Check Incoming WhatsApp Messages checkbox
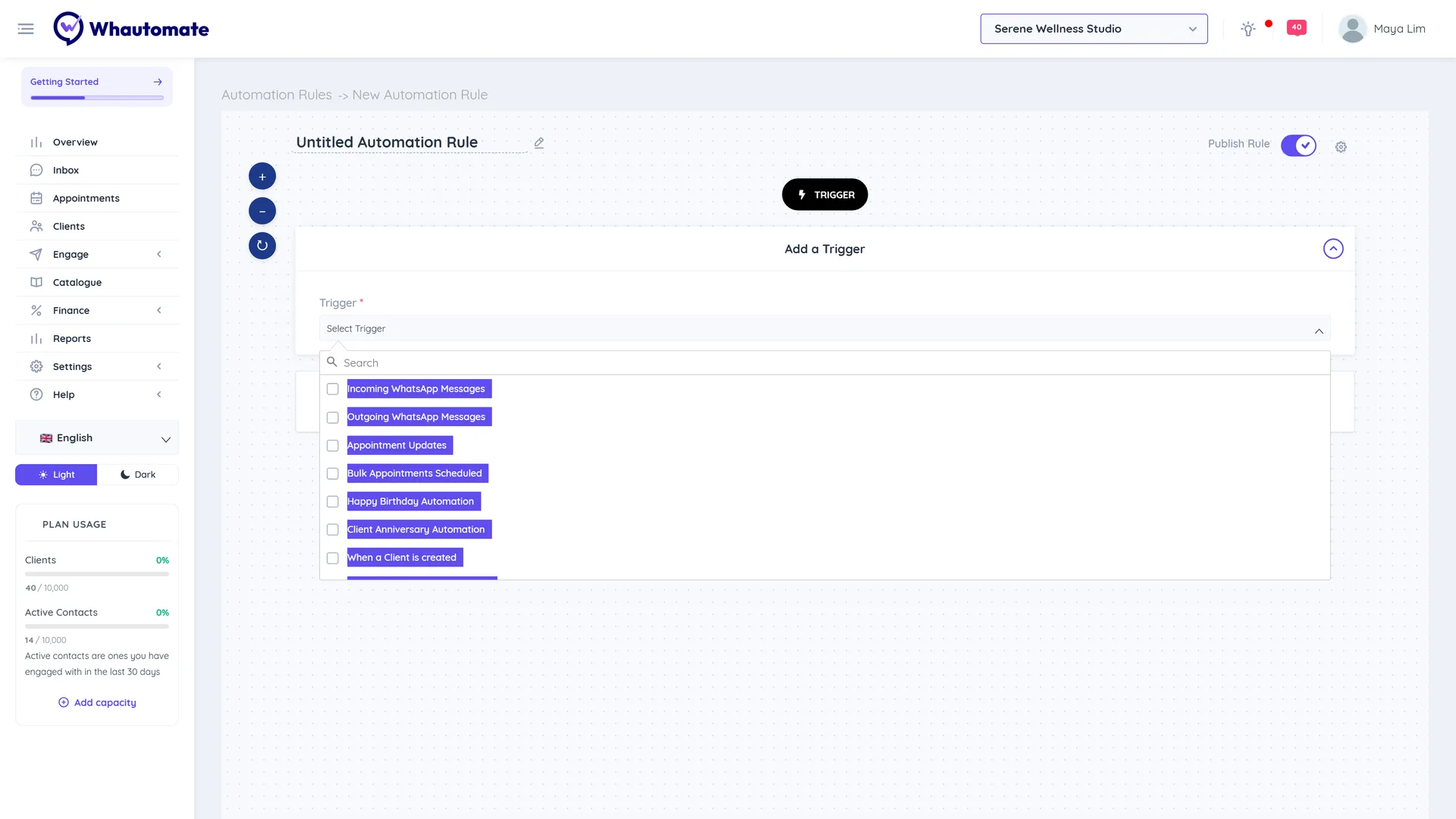The image size is (1456, 819). pos(333,389)
